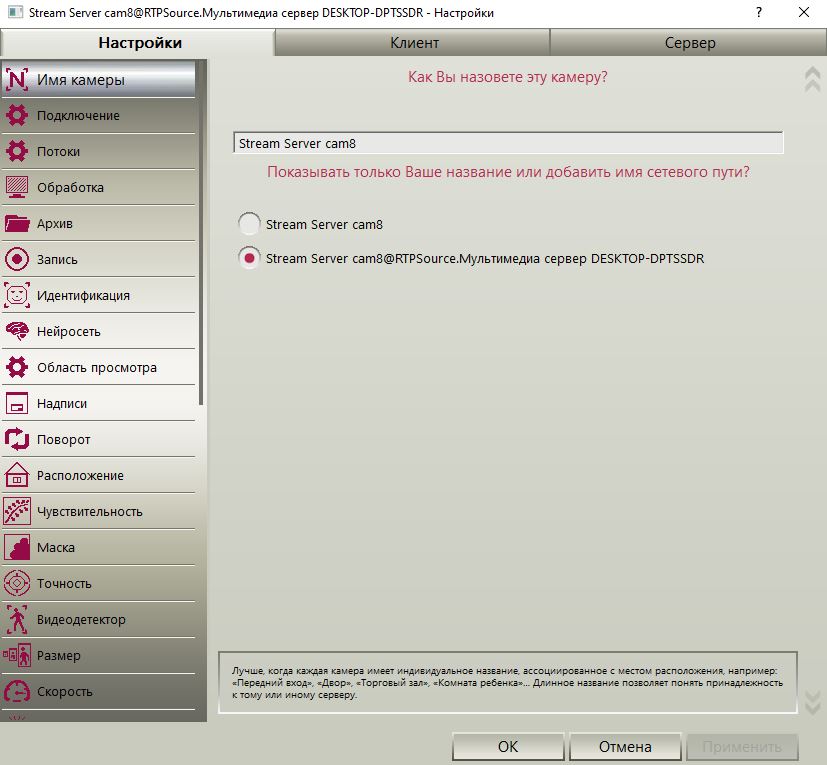Click the Применить button
Viewport: 827px width, 765px height.
(742, 747)
